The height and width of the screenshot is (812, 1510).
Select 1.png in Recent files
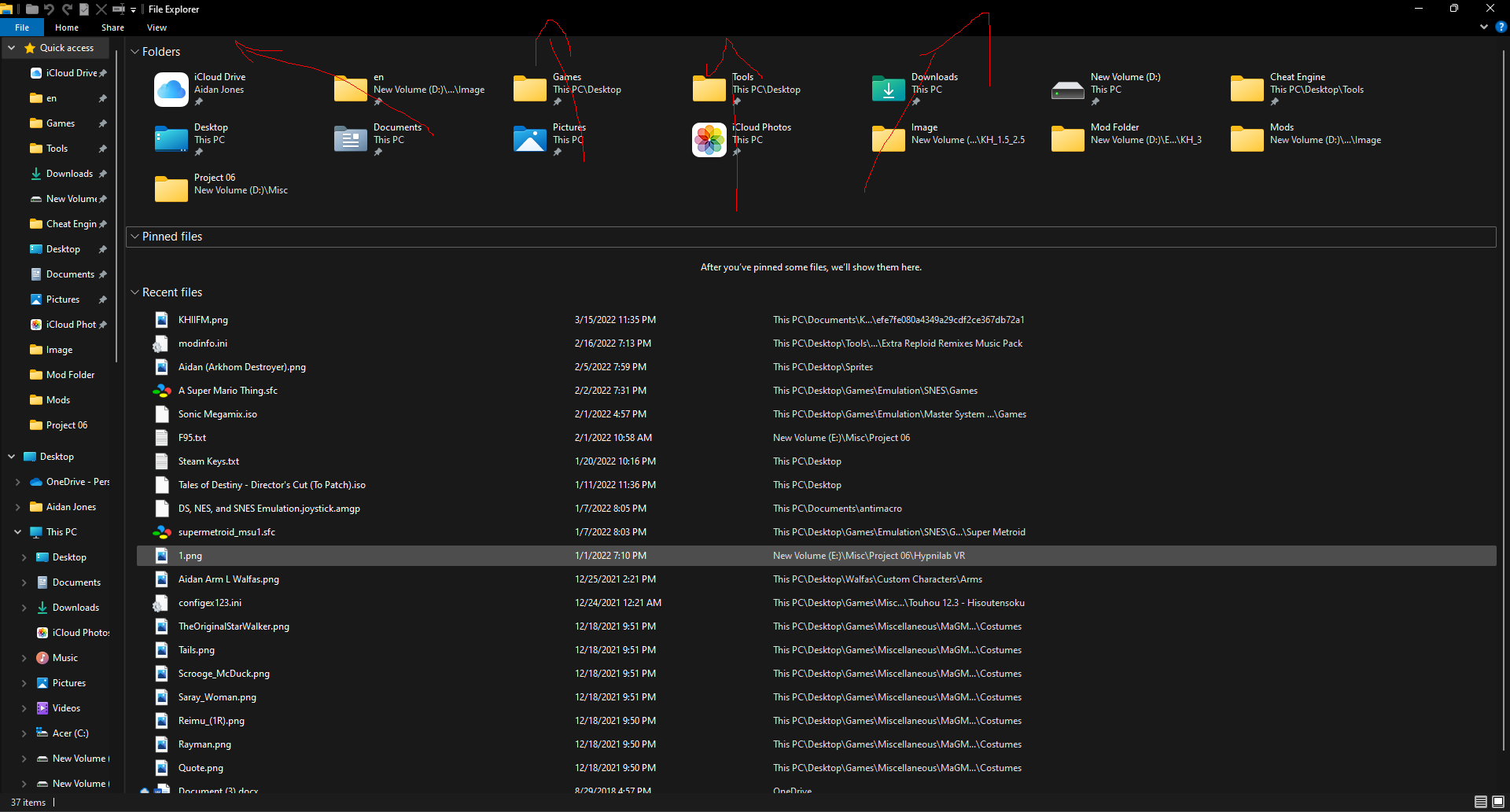[x=190, y=556]
